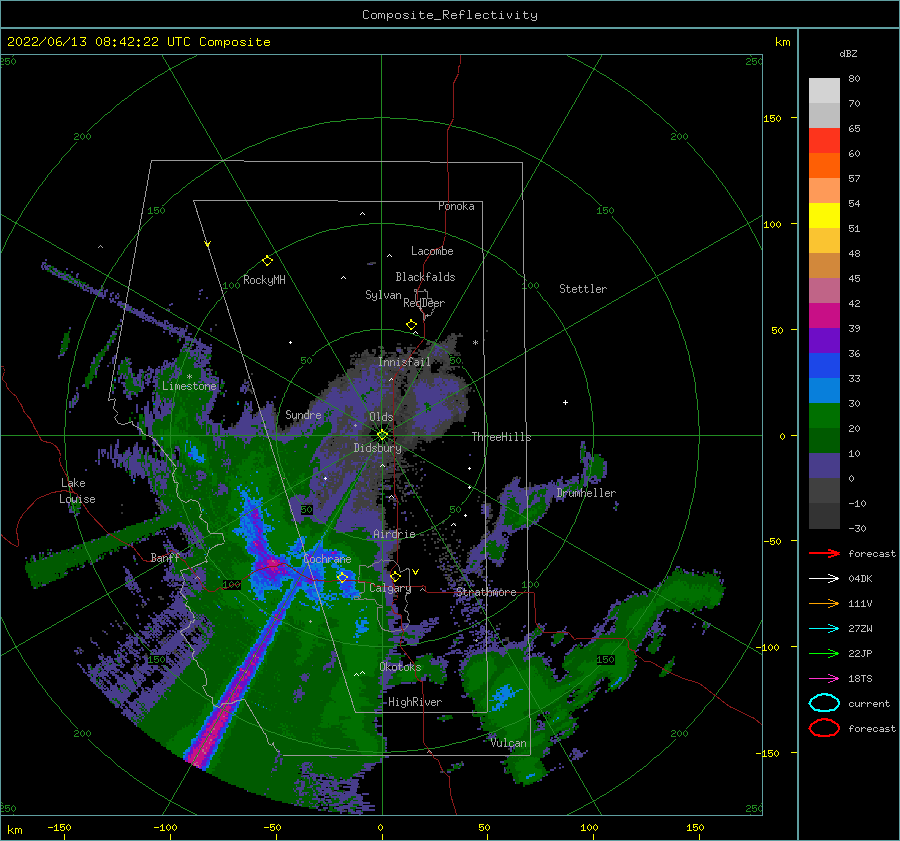Screen dimensions: 900x841
Task: Click the green 22JP arrow in the legend
Action: click(824, 653)
